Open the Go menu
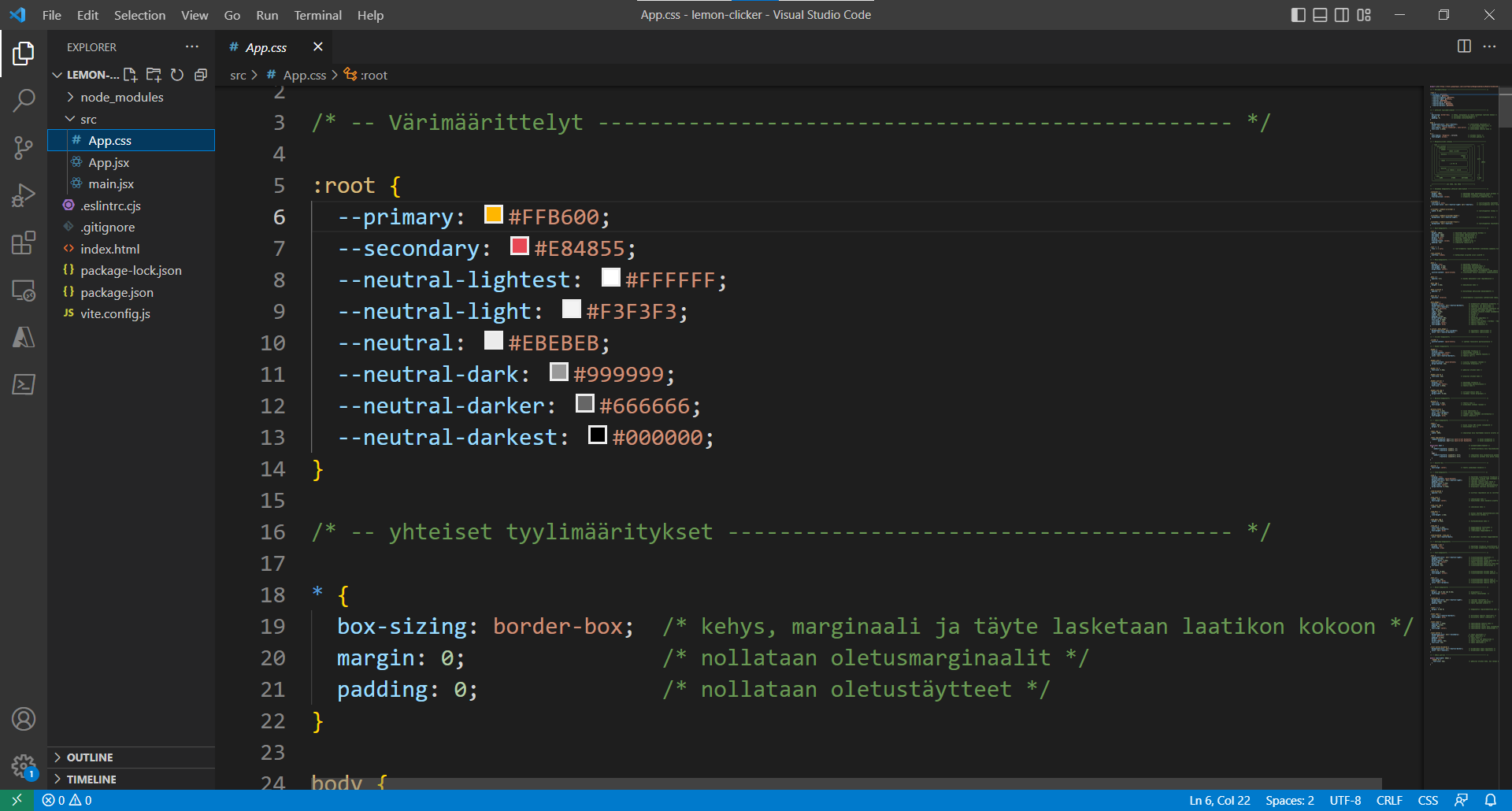The width and height of the screenshot is (1512, 811). (232, 15)
